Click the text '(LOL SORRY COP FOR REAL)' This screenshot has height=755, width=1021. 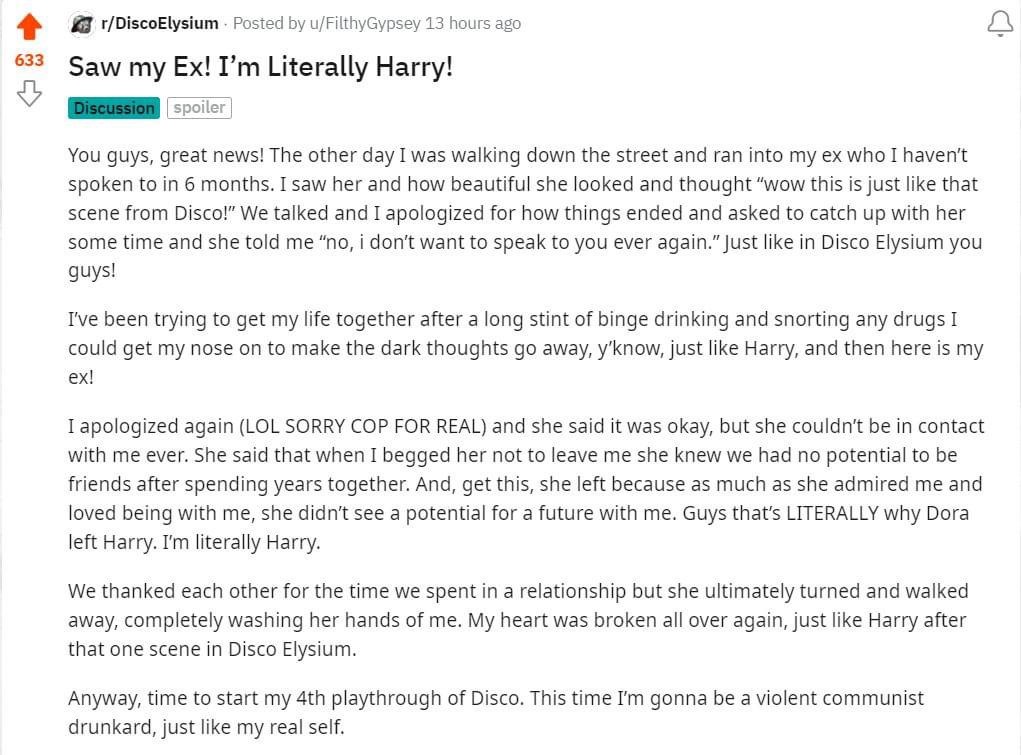click(x=363, y=426)
